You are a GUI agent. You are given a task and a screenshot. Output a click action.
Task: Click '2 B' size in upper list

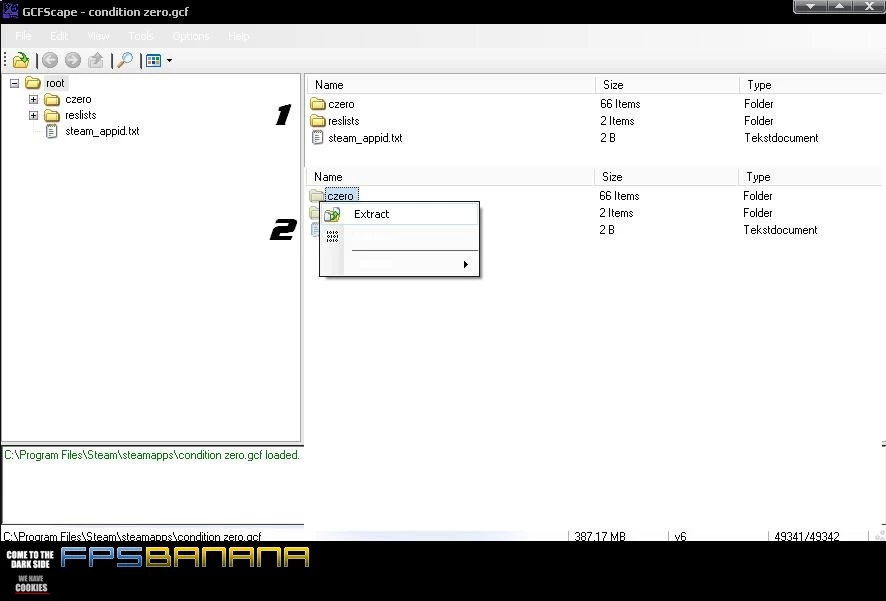607,138
